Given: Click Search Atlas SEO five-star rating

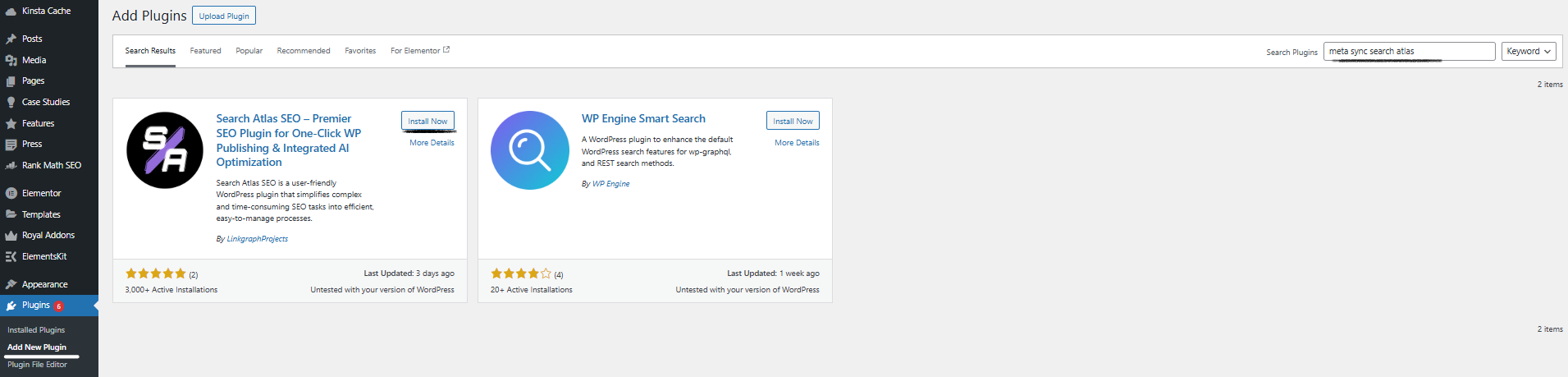Looking at the screenshot, I should (156, 274).
